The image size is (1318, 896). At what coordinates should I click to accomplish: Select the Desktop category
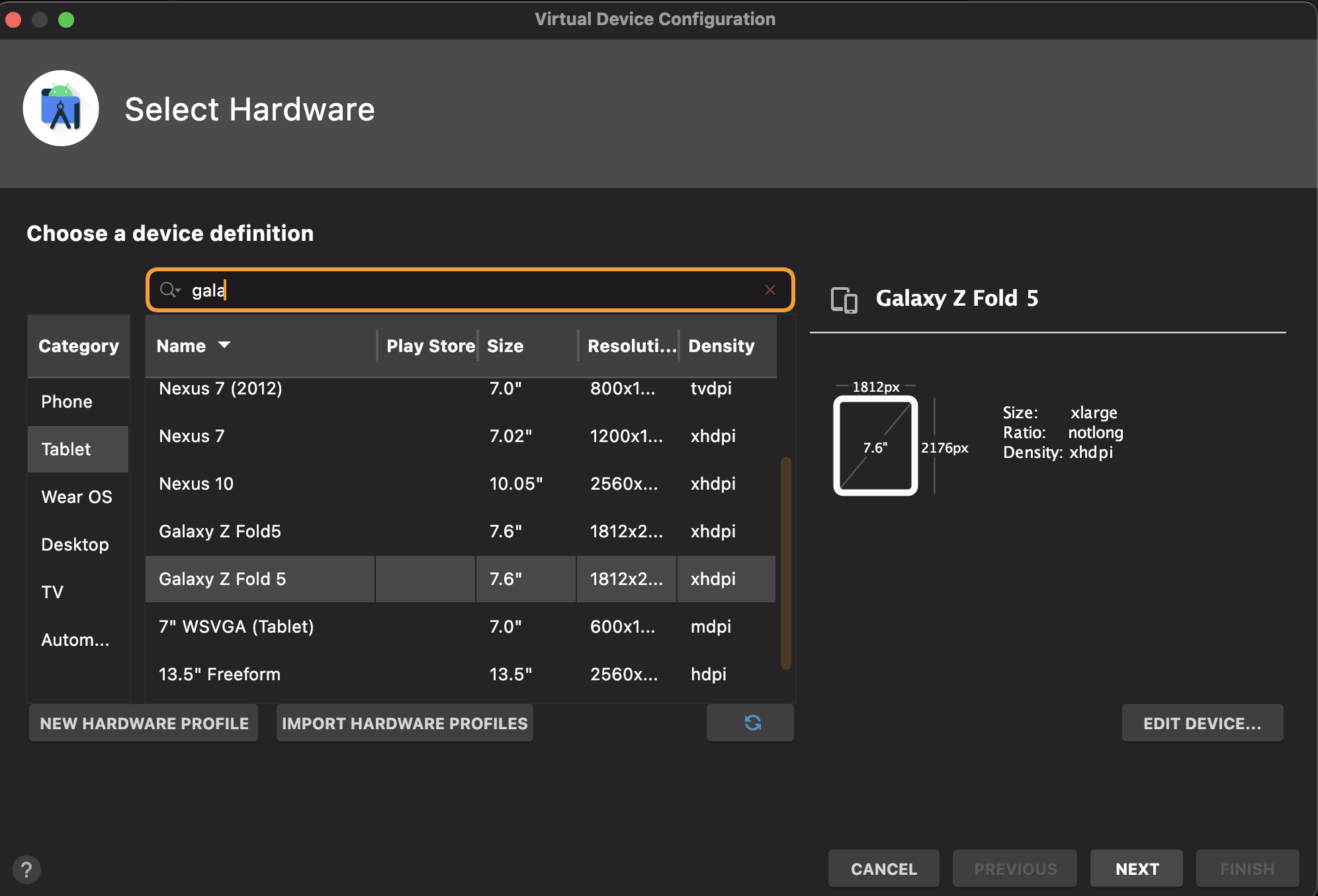pos(78,545)
